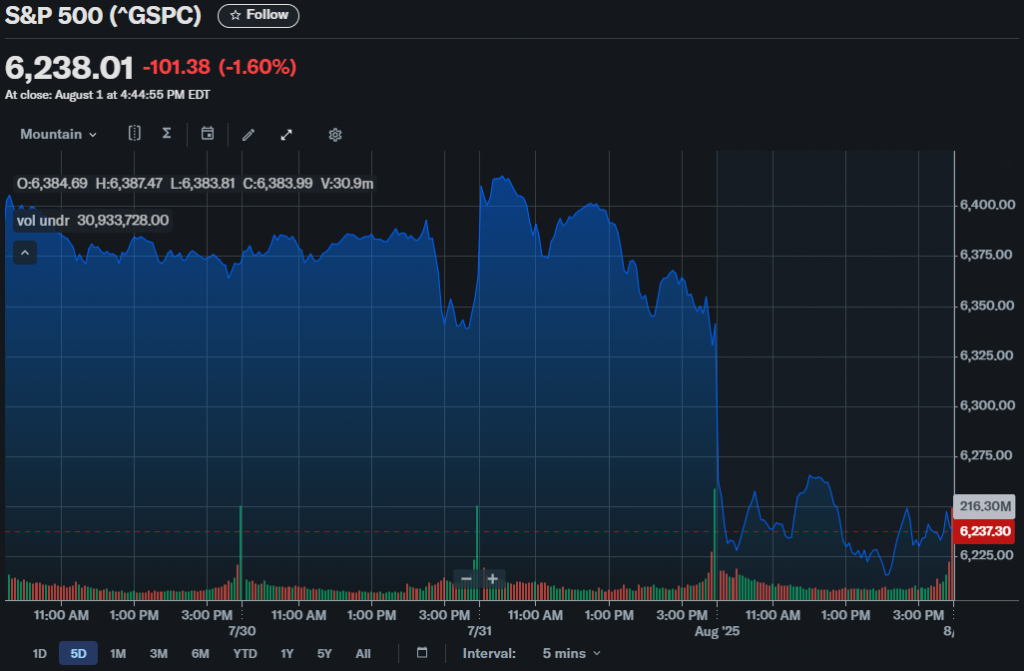Click the 6,325.00 price axis label
1024x671 pixels.
coord(987,355)
